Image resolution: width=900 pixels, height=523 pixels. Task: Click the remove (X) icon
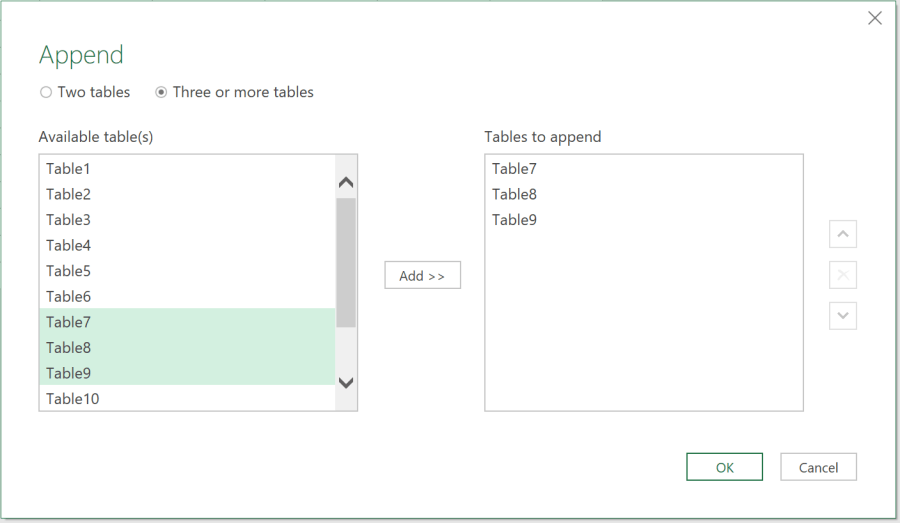click(x=843, y=275)
